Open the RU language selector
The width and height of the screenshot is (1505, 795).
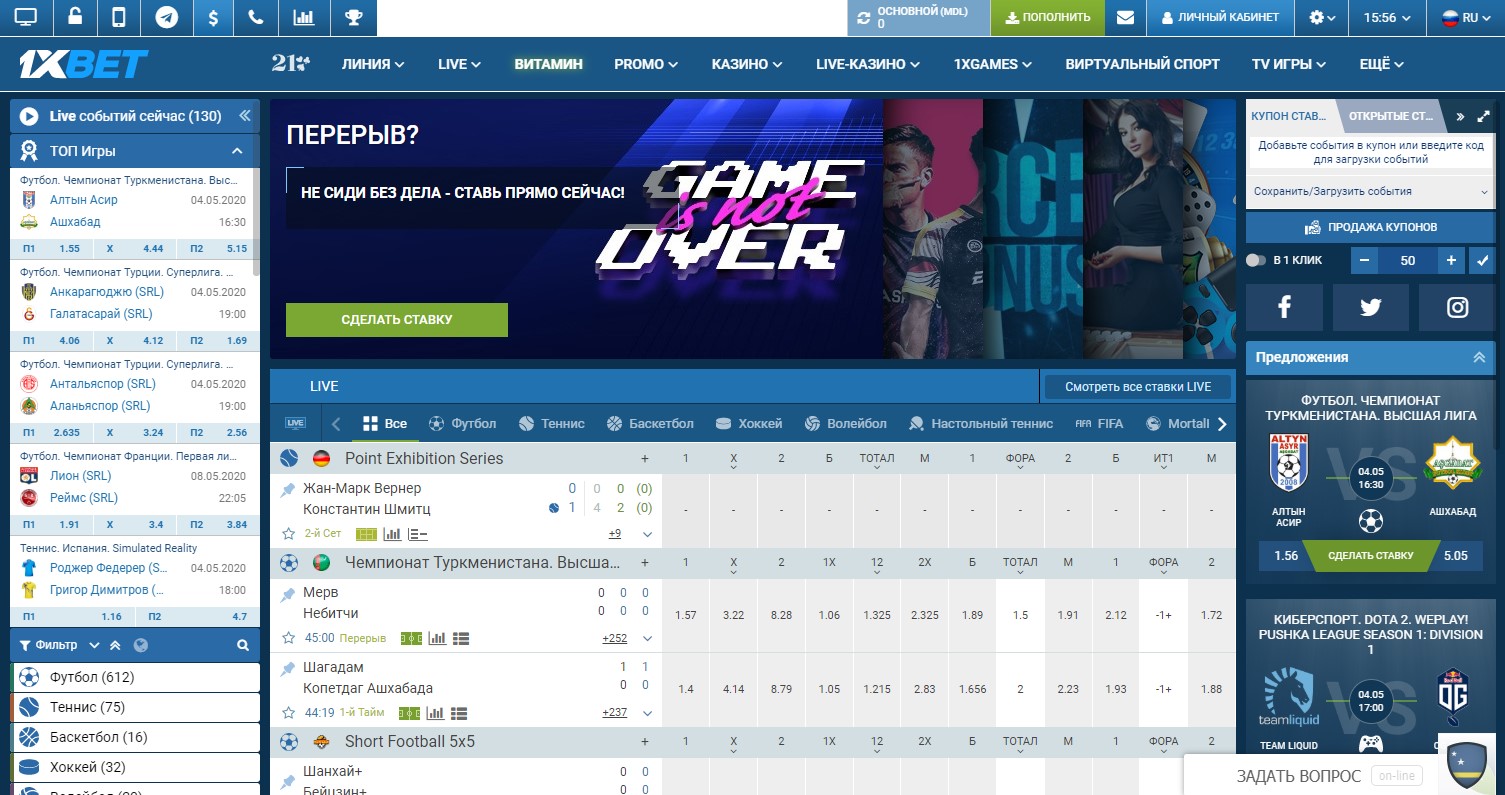1467,17
